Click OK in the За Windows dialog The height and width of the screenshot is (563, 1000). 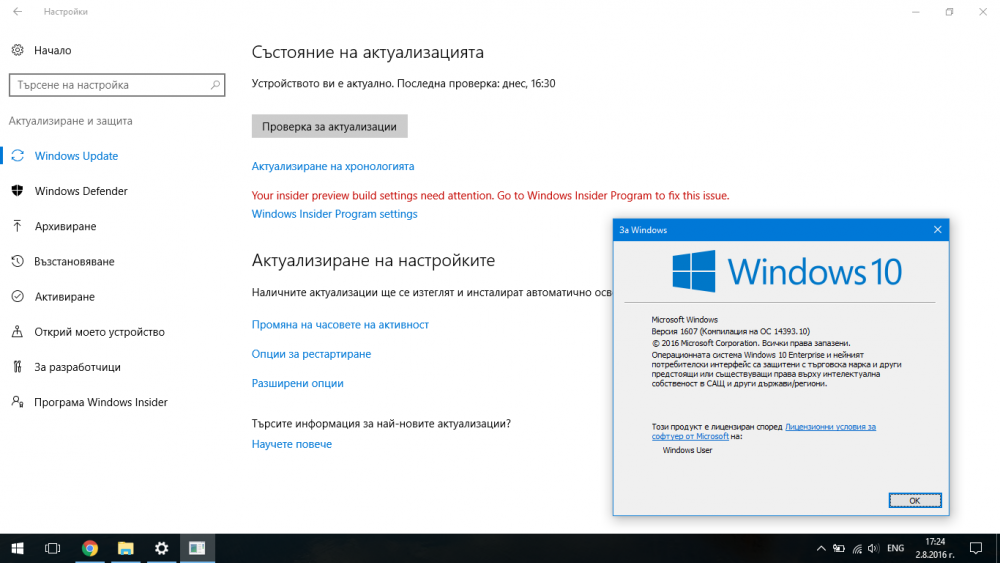915,501
